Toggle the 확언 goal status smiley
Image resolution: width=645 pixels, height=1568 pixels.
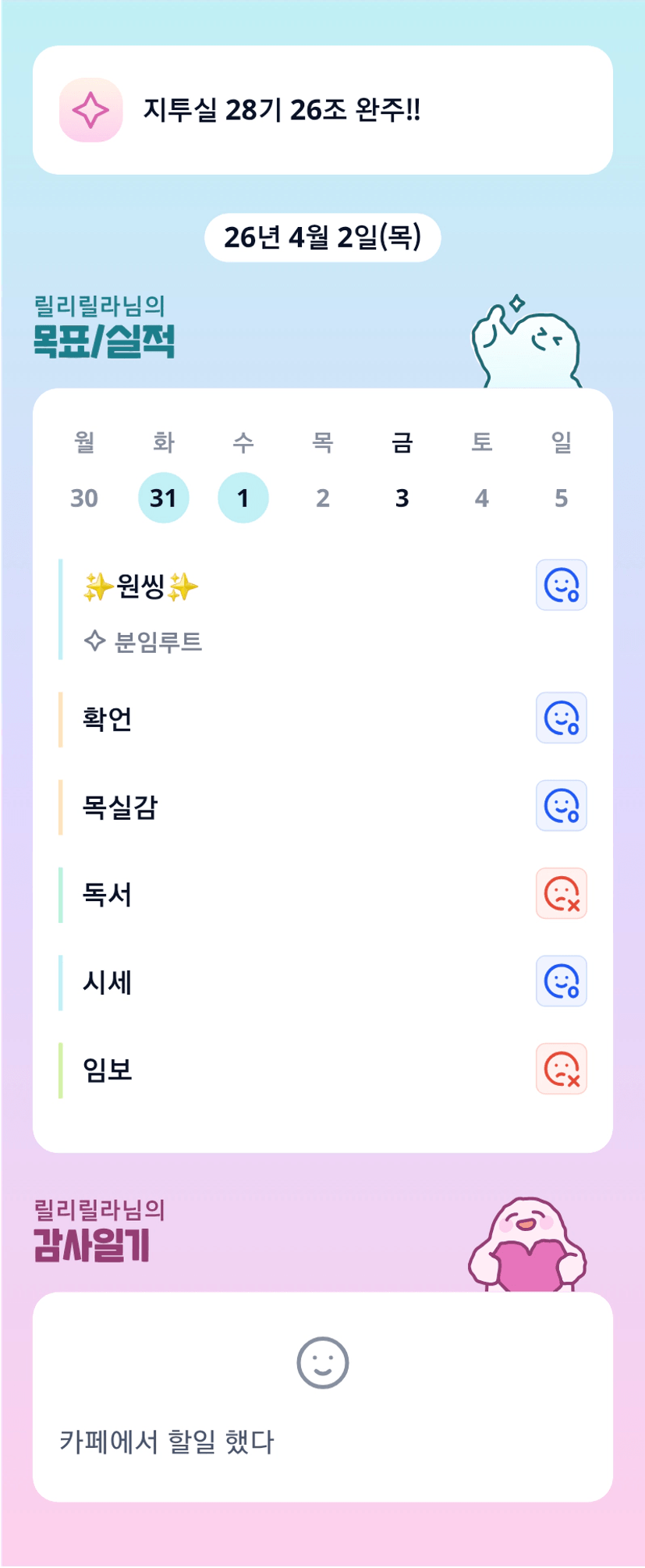click(x=561, y=718)
